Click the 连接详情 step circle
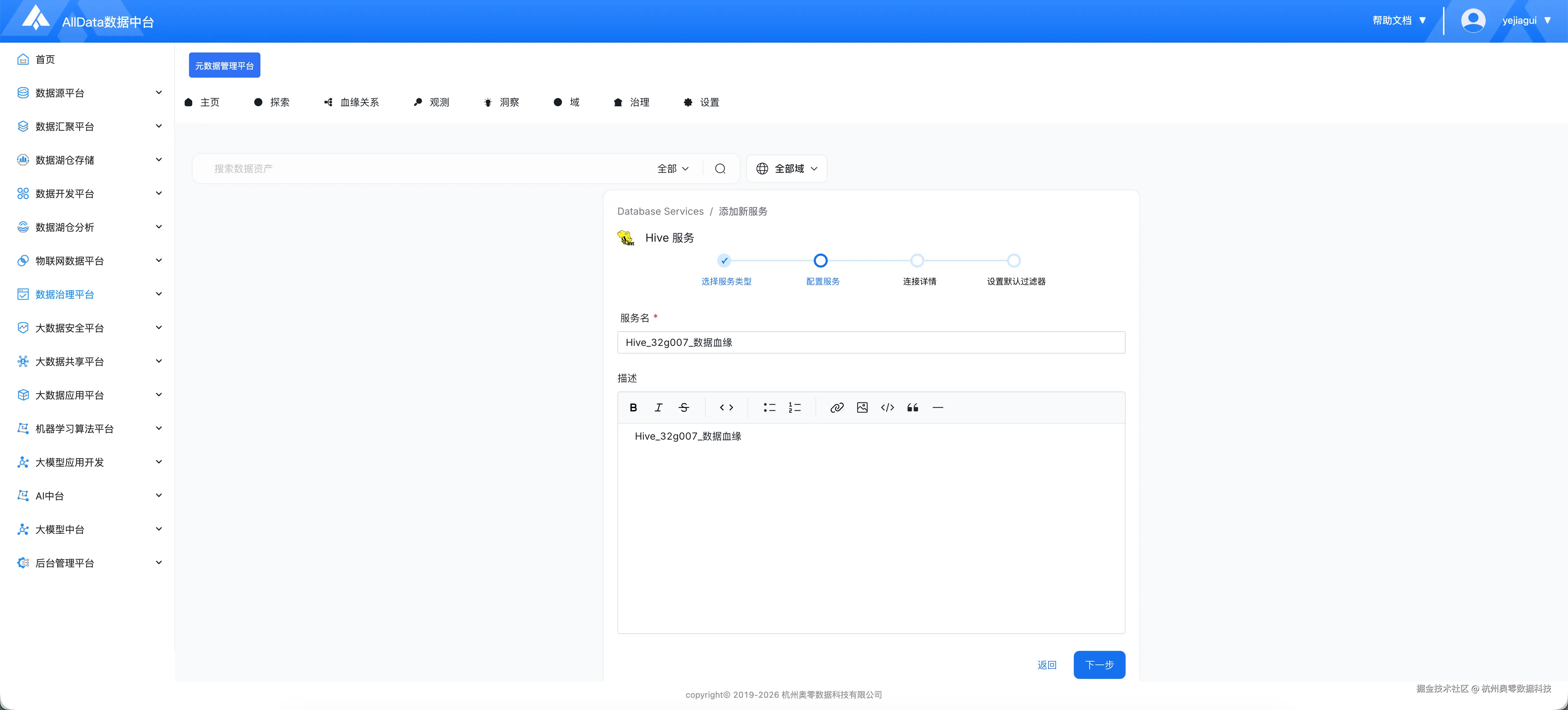 pyautogui.click(x=917, y=261)
